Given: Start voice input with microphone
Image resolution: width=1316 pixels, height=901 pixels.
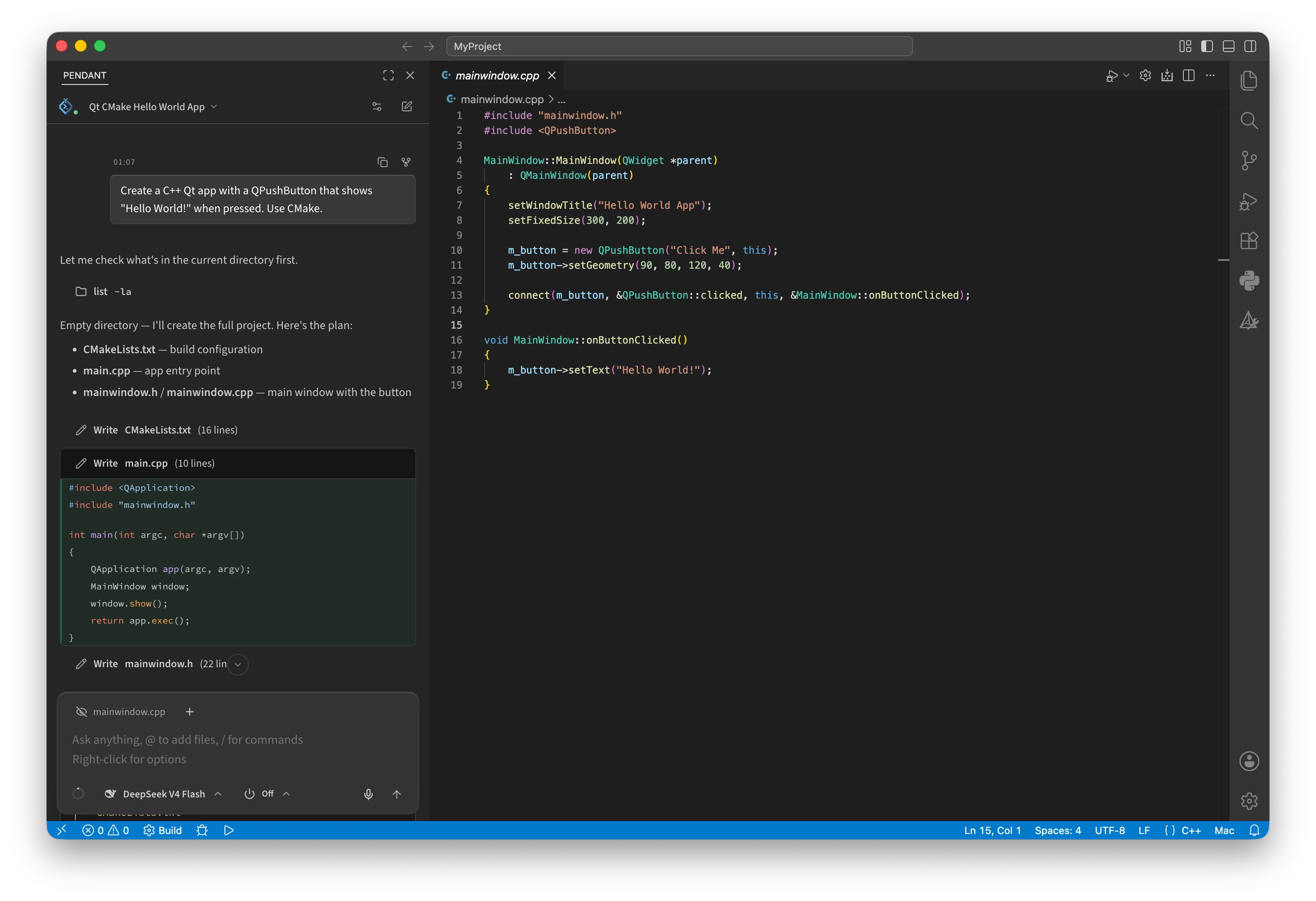Looking at the screenshot, I should coord(368,794).
